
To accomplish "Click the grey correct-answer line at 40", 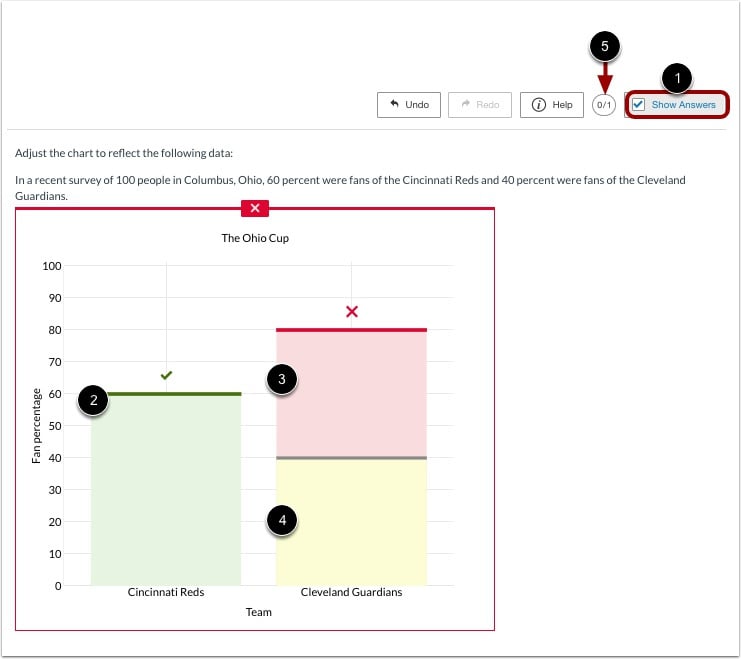I will (351, 458).
